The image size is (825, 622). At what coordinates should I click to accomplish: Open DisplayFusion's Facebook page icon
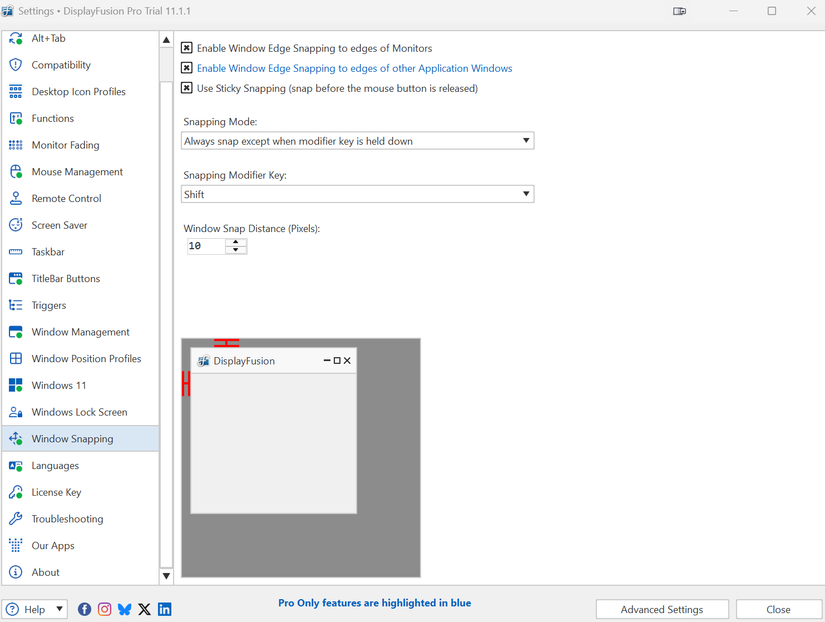click(x=84, y=609)
